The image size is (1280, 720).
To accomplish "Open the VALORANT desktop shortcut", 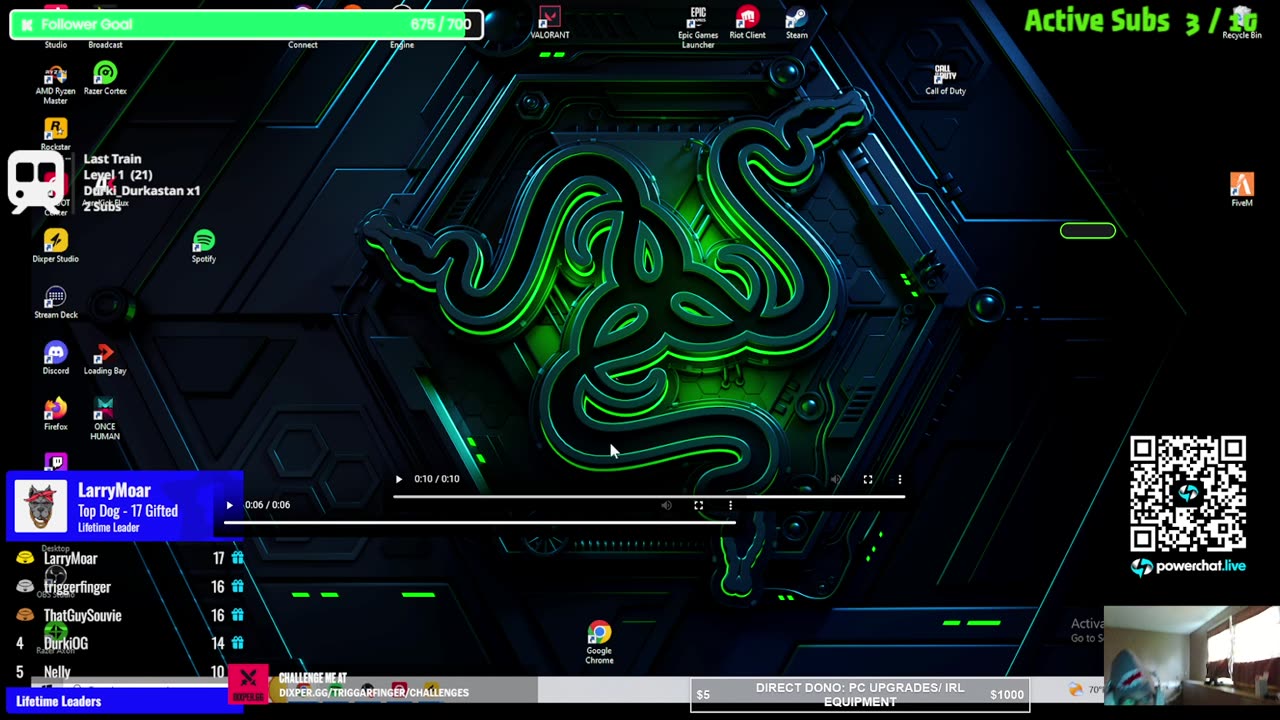I will click(x=549, y=22).
